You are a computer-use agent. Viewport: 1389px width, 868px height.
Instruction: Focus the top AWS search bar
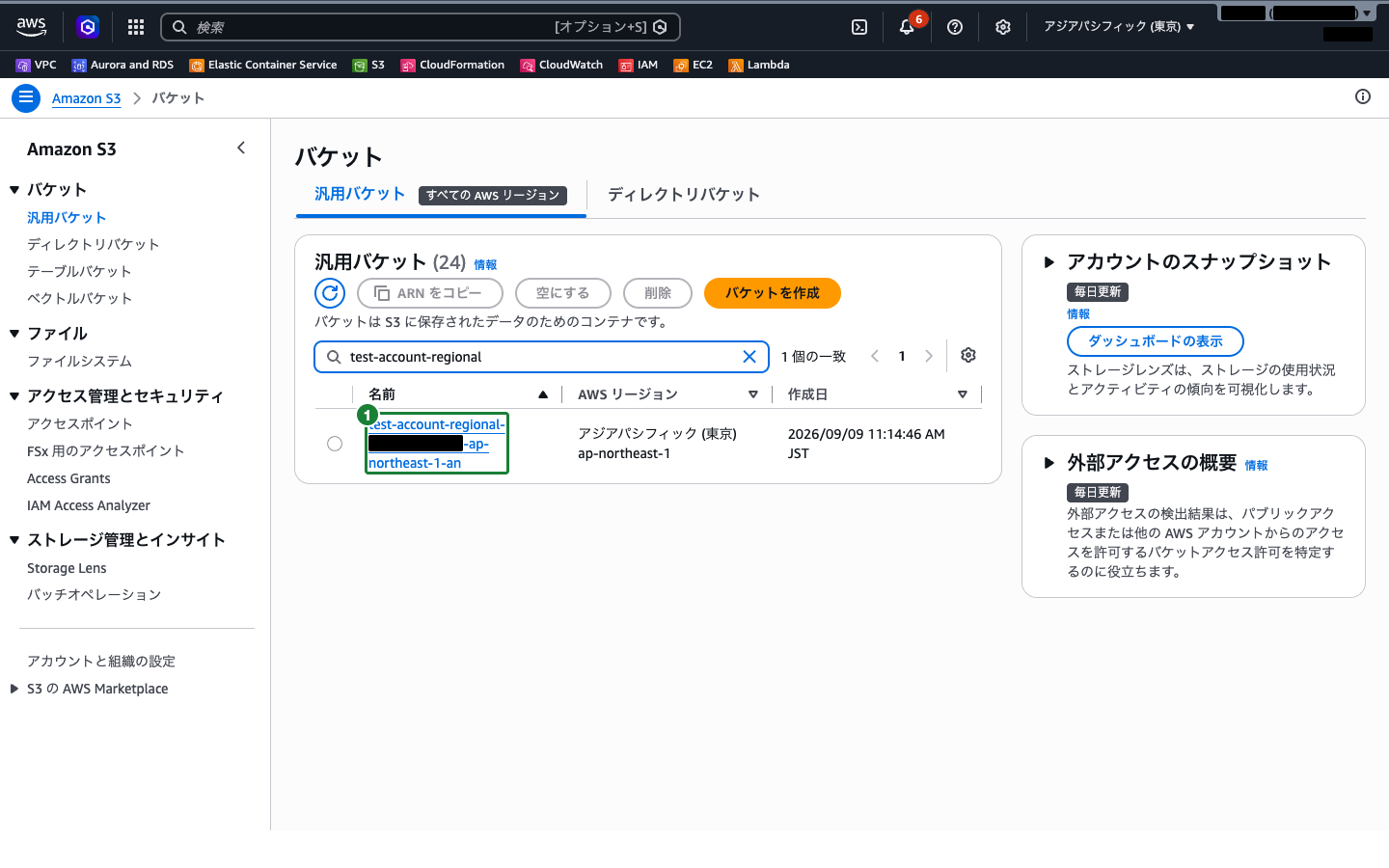[420, 27]
